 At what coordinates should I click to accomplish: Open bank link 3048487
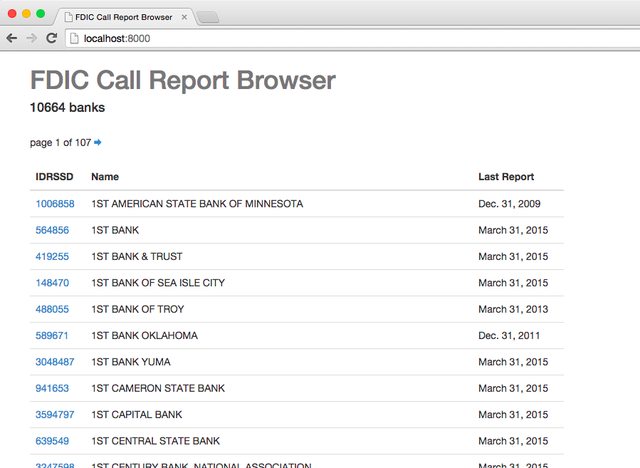pos(55,362)
